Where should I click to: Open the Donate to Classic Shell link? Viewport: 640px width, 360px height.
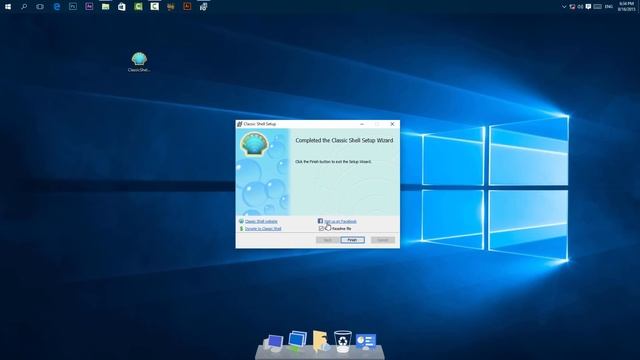click(x=263, y=229)
